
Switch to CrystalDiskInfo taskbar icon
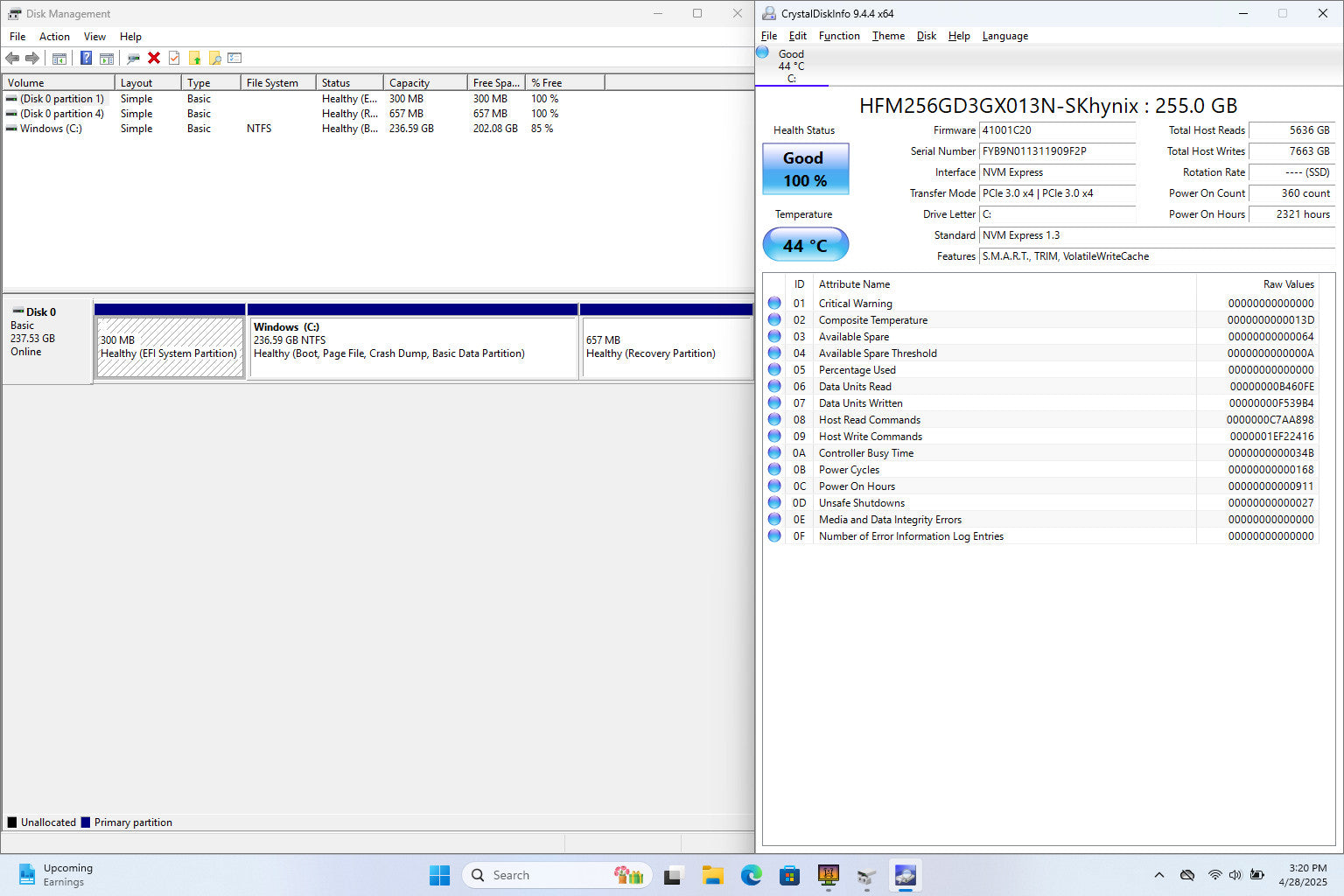pyautogui.click(x=905, y=875)
